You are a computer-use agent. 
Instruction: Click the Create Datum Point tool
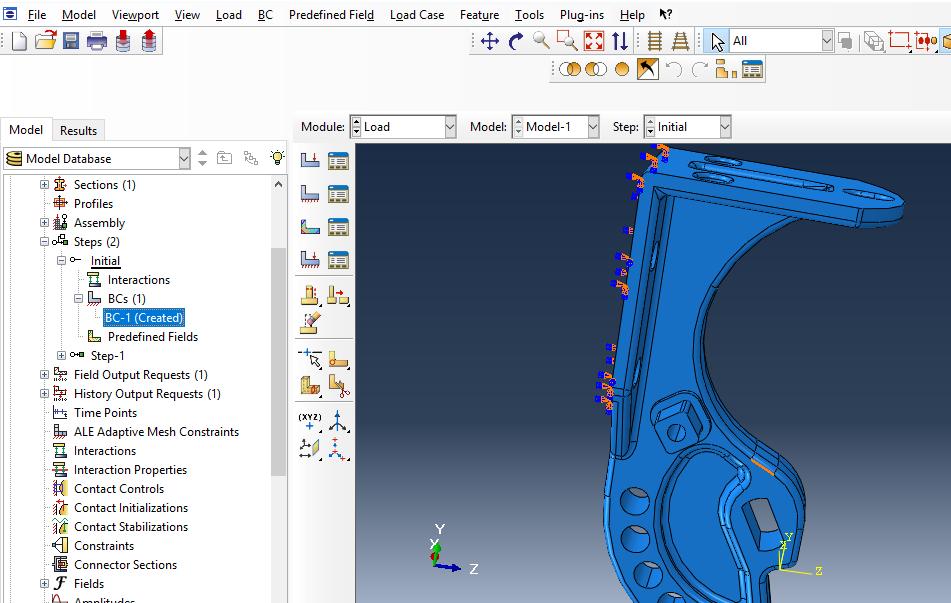click(310, 421)
